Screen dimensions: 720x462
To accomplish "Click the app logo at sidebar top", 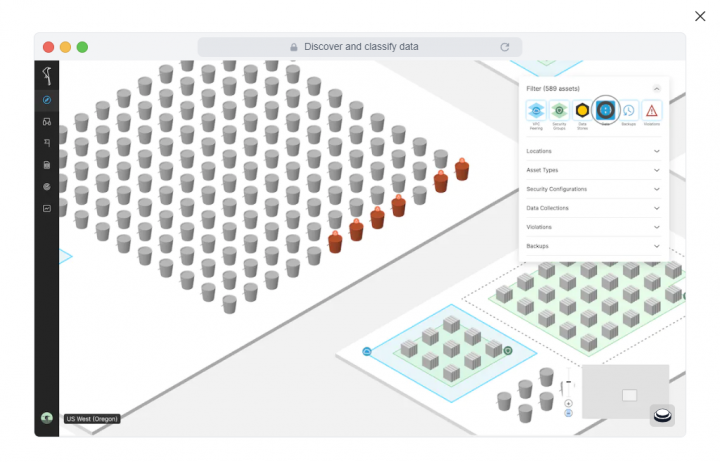I will coord(46,75).
